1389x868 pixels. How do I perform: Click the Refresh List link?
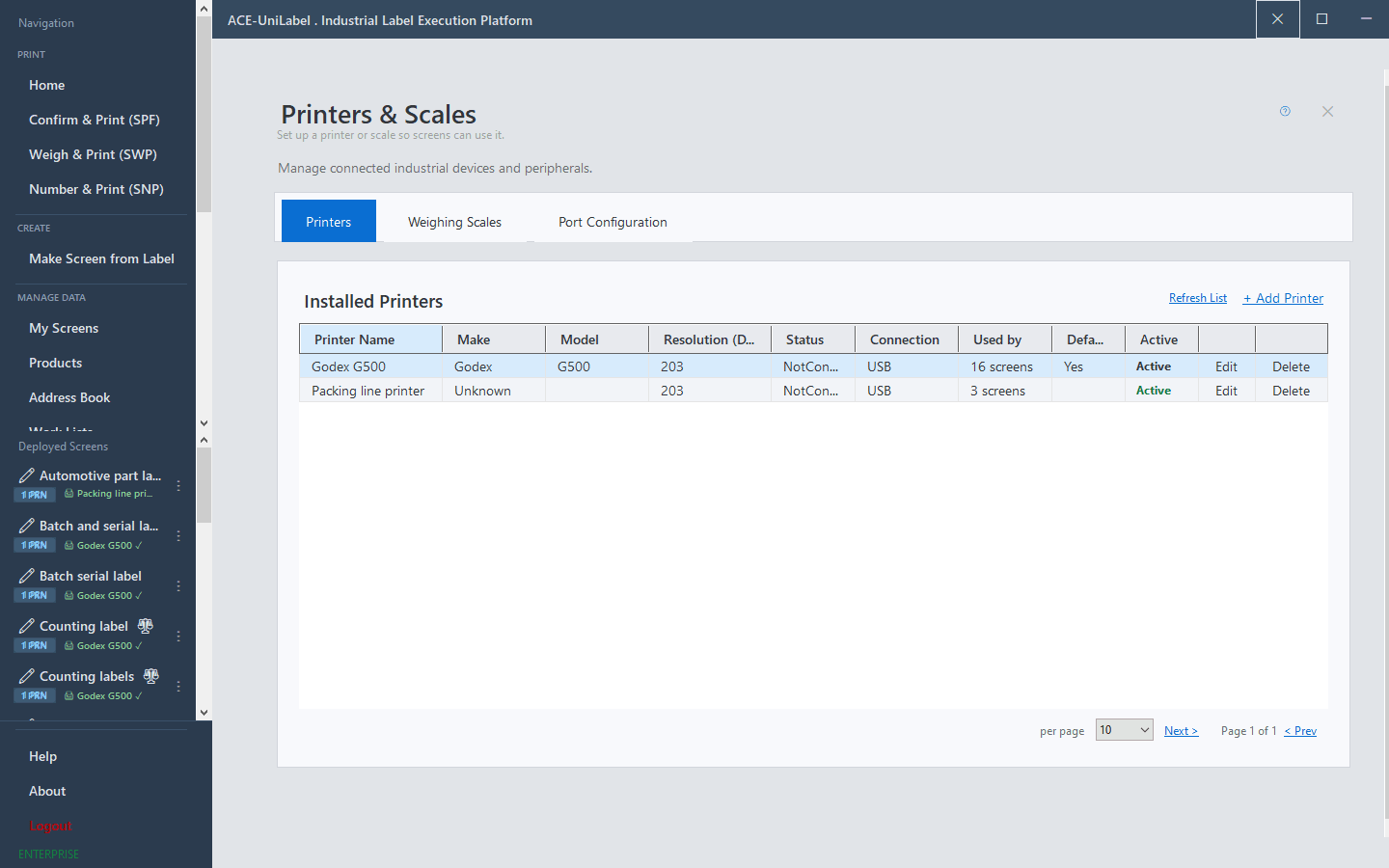coord(1198,298)
